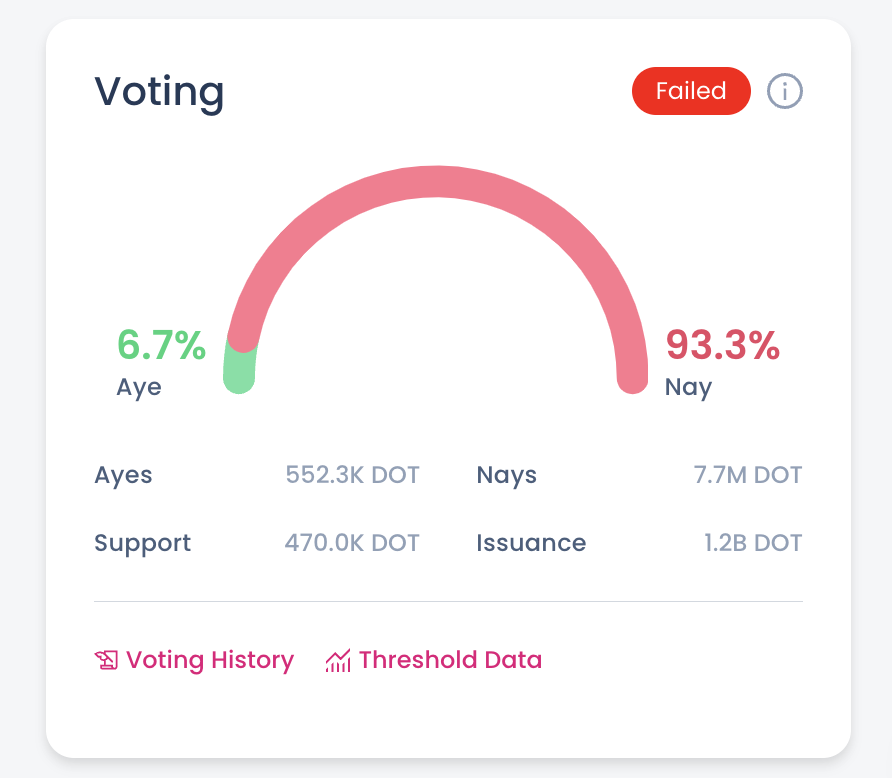Click the Nay label under 93.3%

click(688, 387)
